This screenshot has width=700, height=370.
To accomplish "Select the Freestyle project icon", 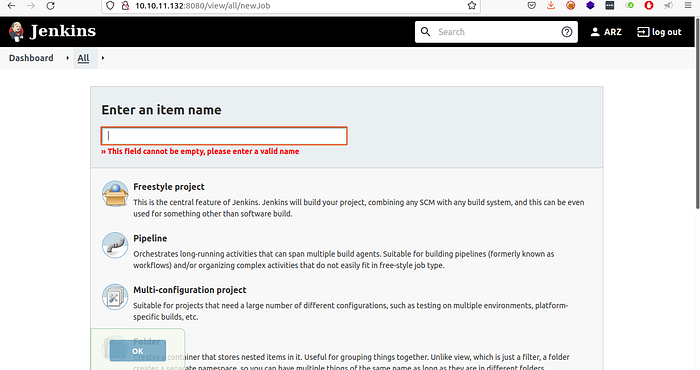I will coord(115,194).
